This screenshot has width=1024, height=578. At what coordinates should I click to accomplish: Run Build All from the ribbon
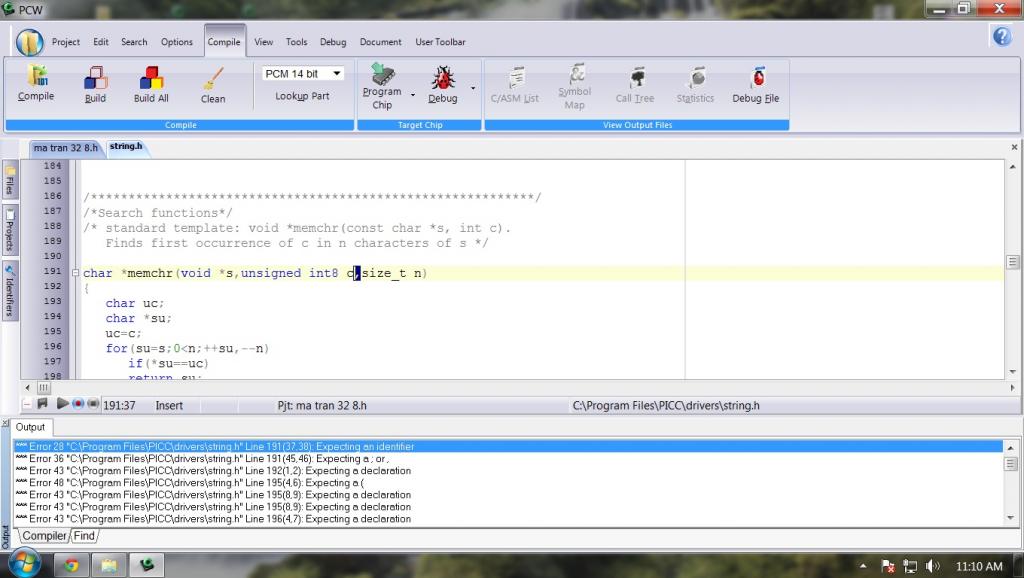pyautogui.click(x=151, y=84)
